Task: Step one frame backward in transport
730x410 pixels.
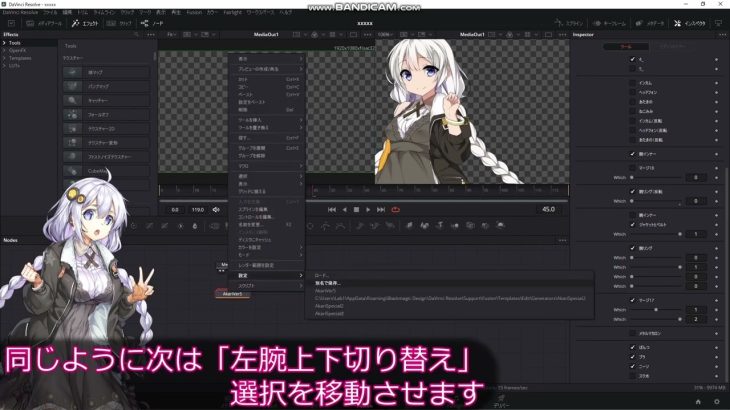Action: 345,210
